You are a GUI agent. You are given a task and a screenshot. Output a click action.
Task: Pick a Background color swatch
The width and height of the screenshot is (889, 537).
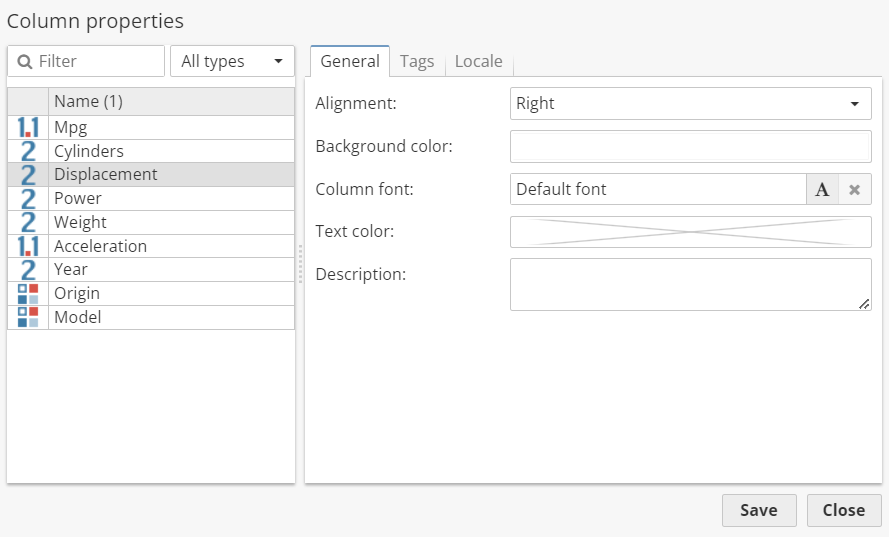click(691, 146)
